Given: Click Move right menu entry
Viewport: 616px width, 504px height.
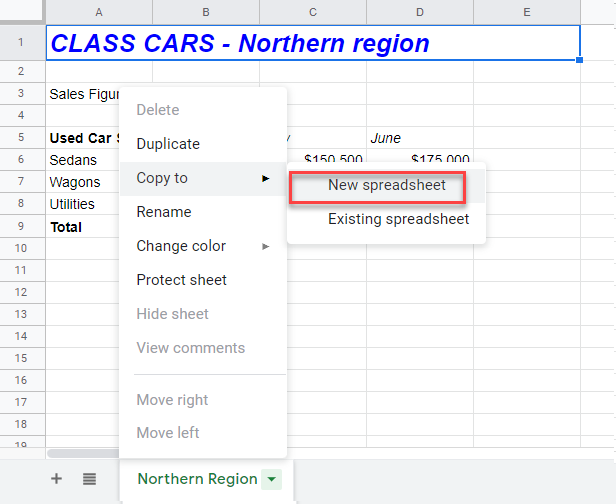Looking at the screenshot, I should point(173,400).
